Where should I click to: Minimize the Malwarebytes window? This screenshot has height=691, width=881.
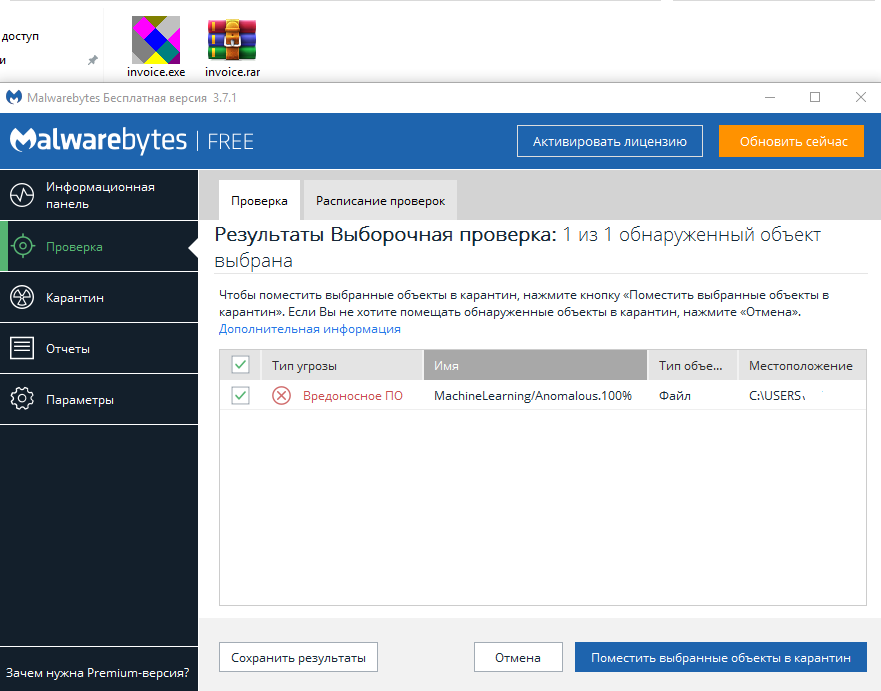click(770, 97)
